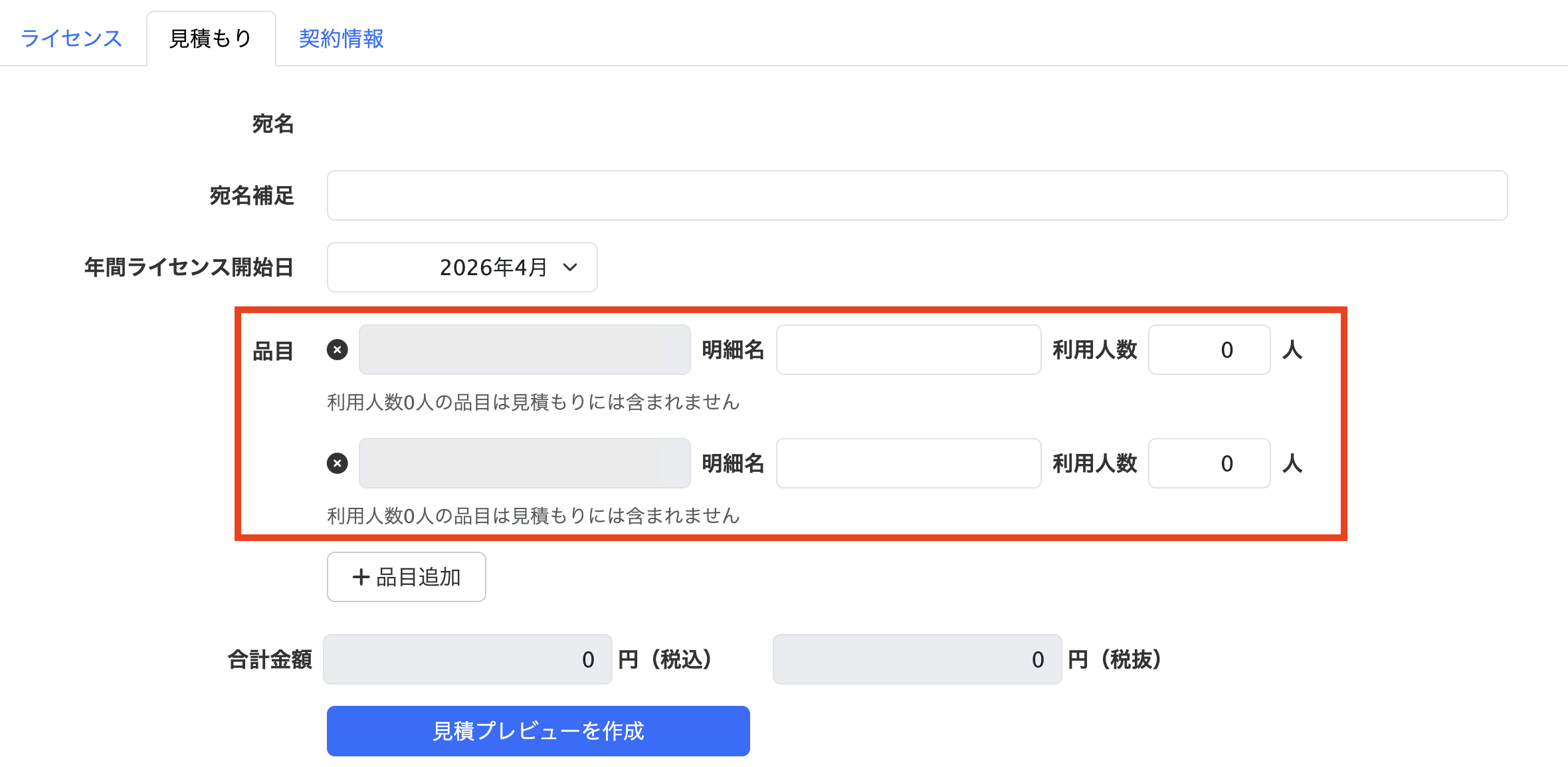The image size is (1568, 767).
Task: Click the 税抜 total amount field
Action: (x=917, y=659)
